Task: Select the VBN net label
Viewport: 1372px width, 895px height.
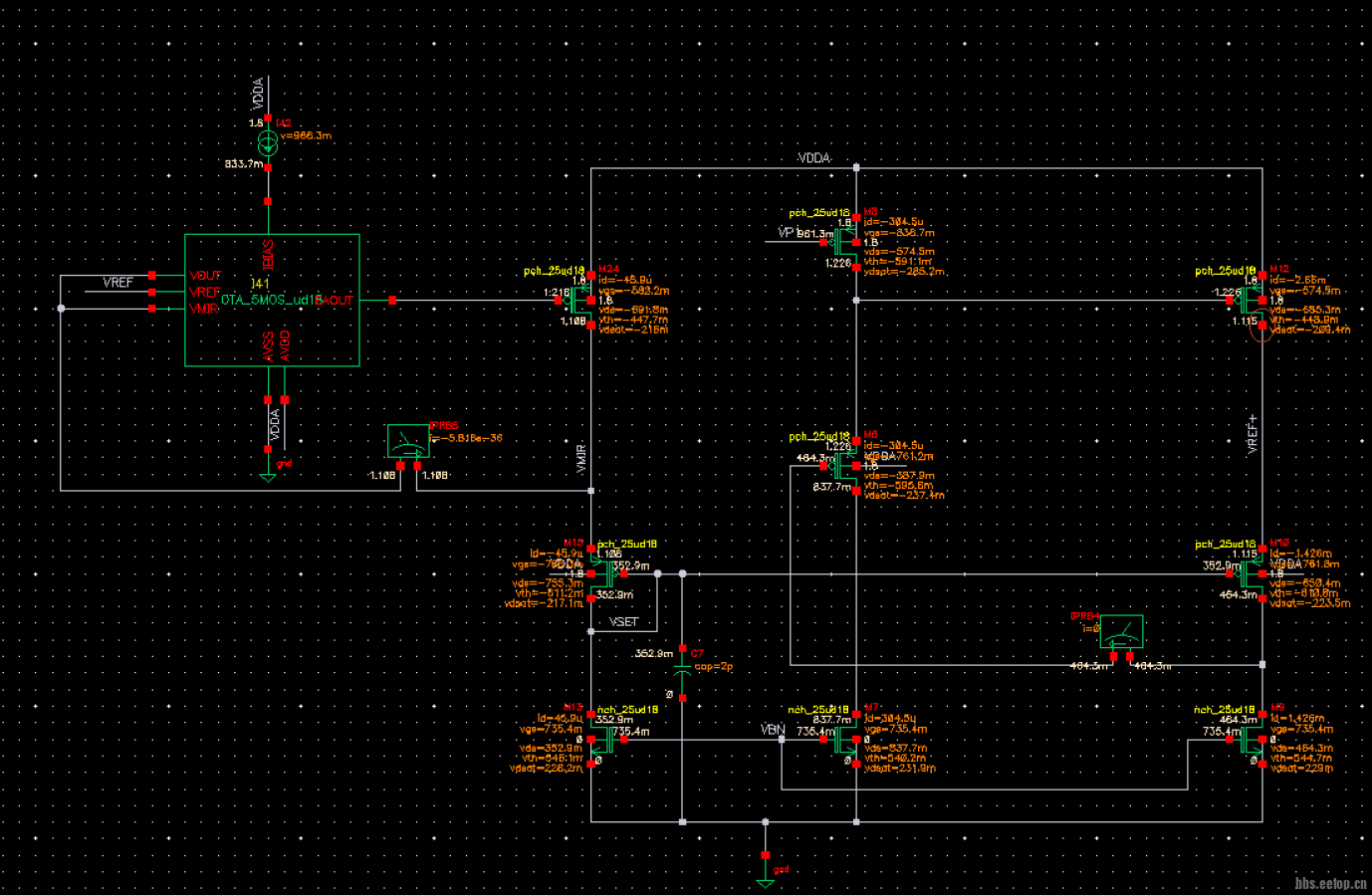Action: pyautogui.click(x=773, y=729)
